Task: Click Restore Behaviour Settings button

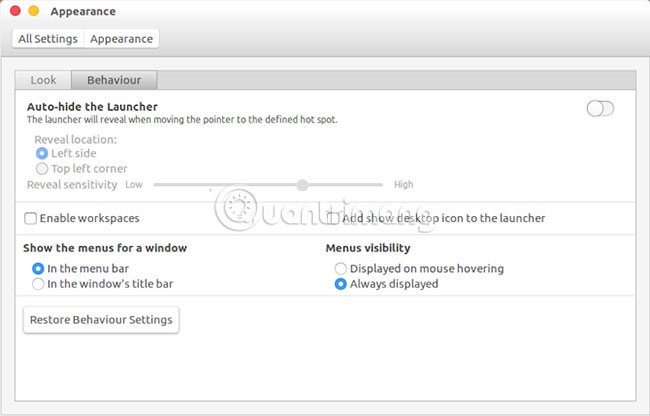Action: point(101,320)
